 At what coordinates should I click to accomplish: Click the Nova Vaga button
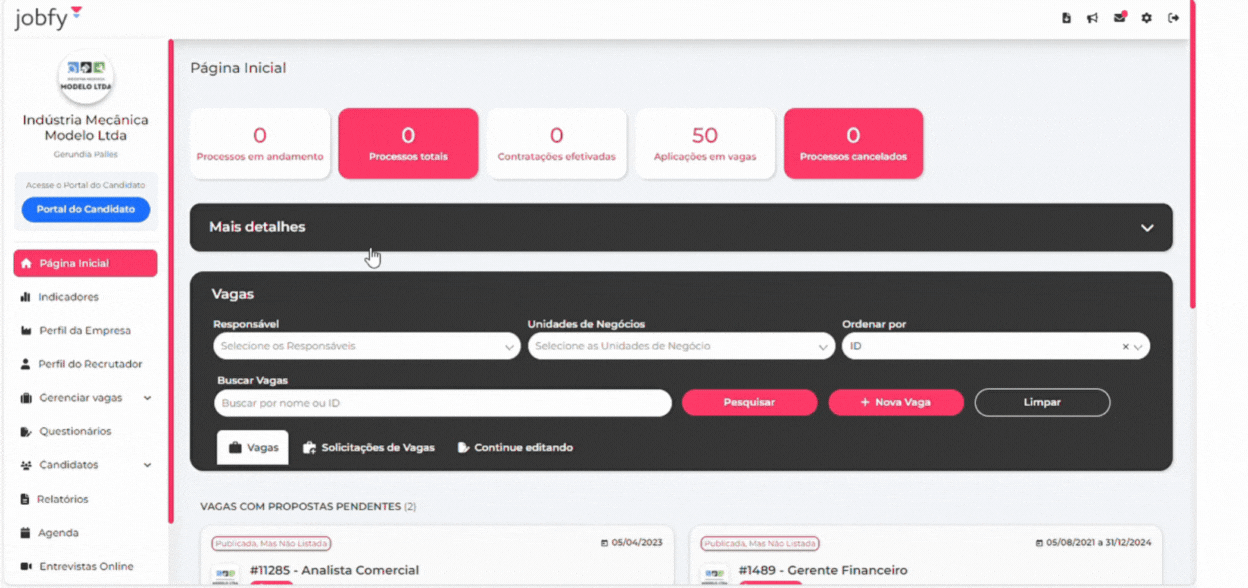pyautogui.click(x=896, y=402)
